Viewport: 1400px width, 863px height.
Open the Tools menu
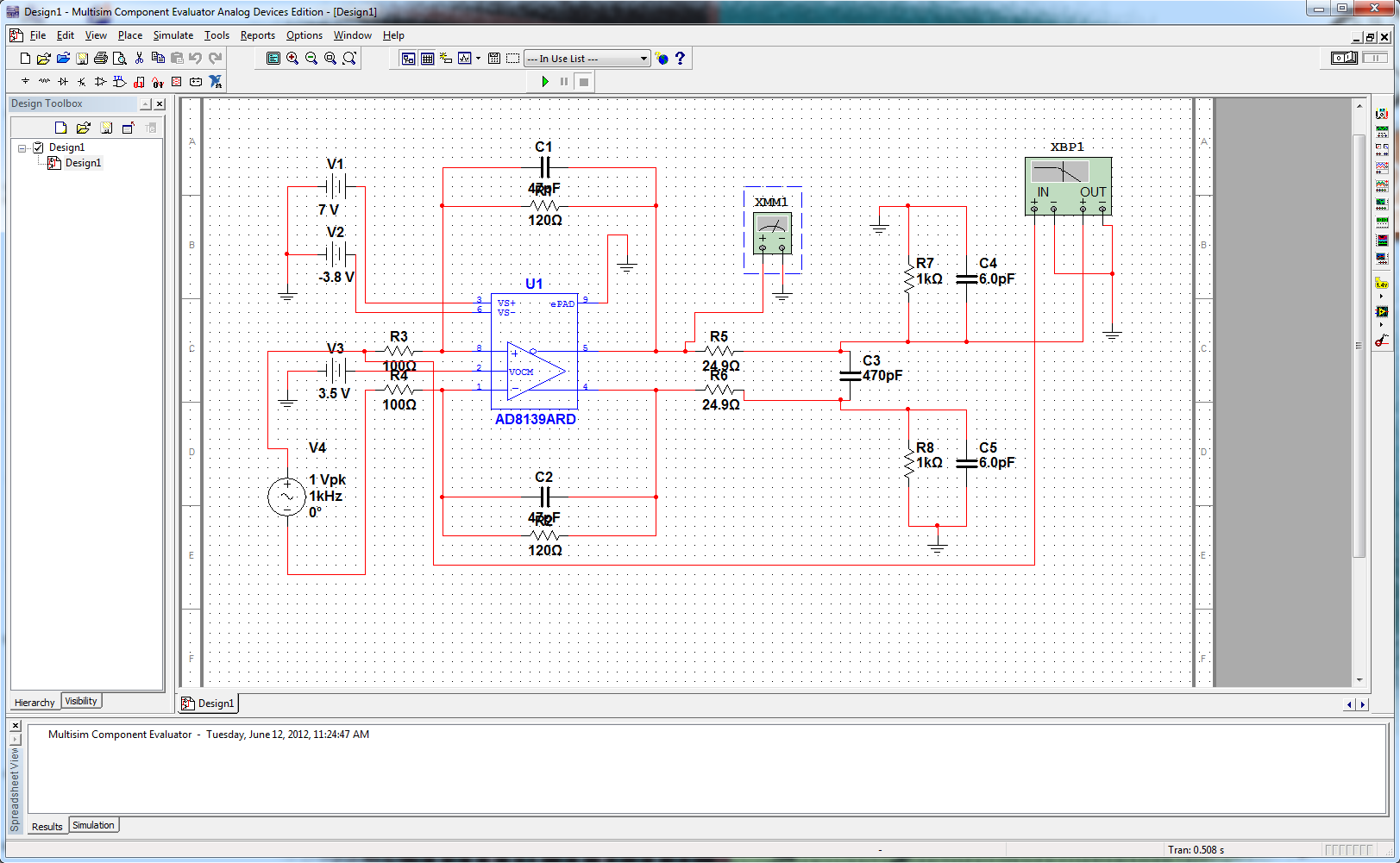pyautogui.click(x=217, y=35)
